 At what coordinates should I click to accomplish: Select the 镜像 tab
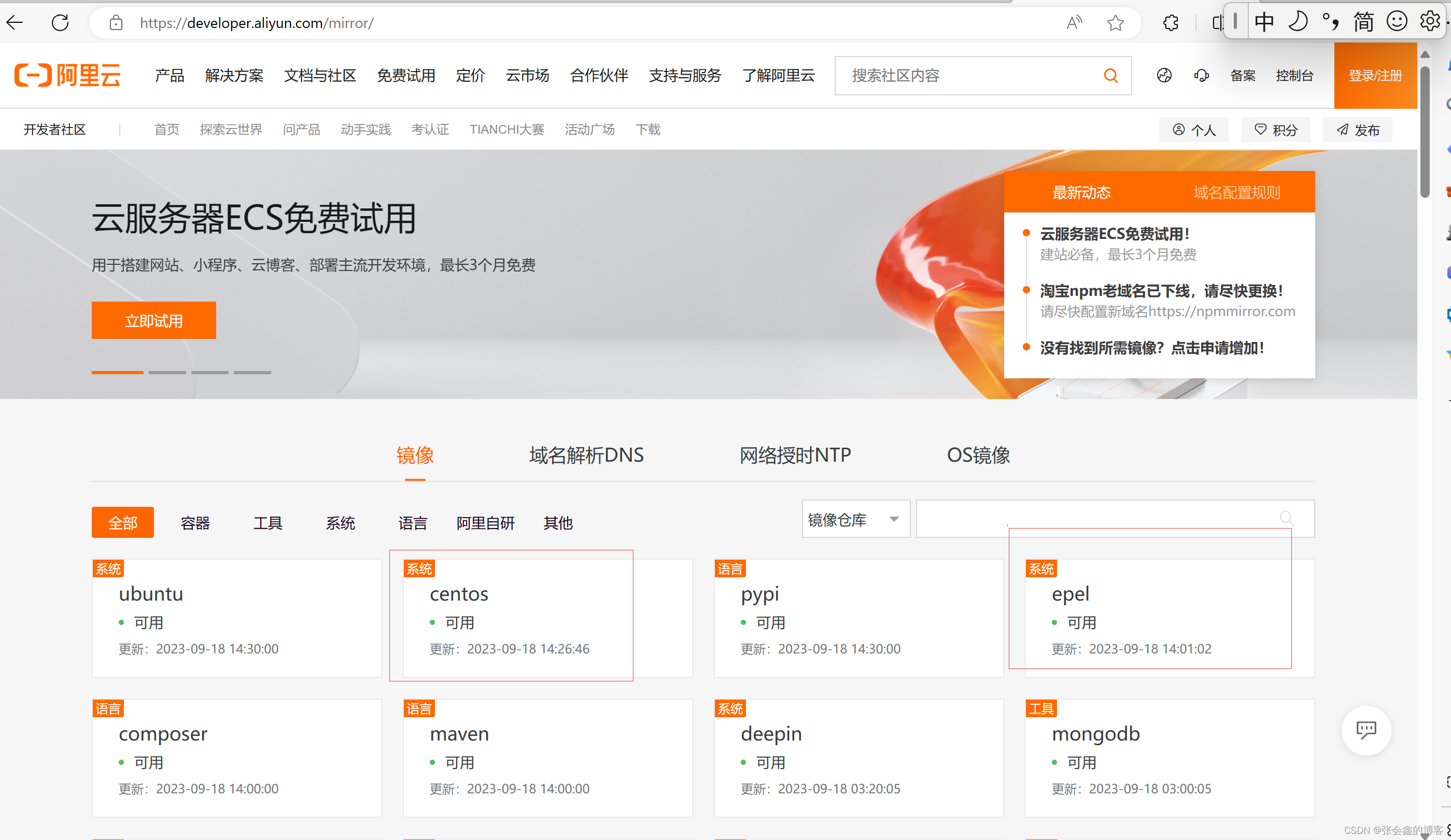pyautogui.click(x=415, y=455)
